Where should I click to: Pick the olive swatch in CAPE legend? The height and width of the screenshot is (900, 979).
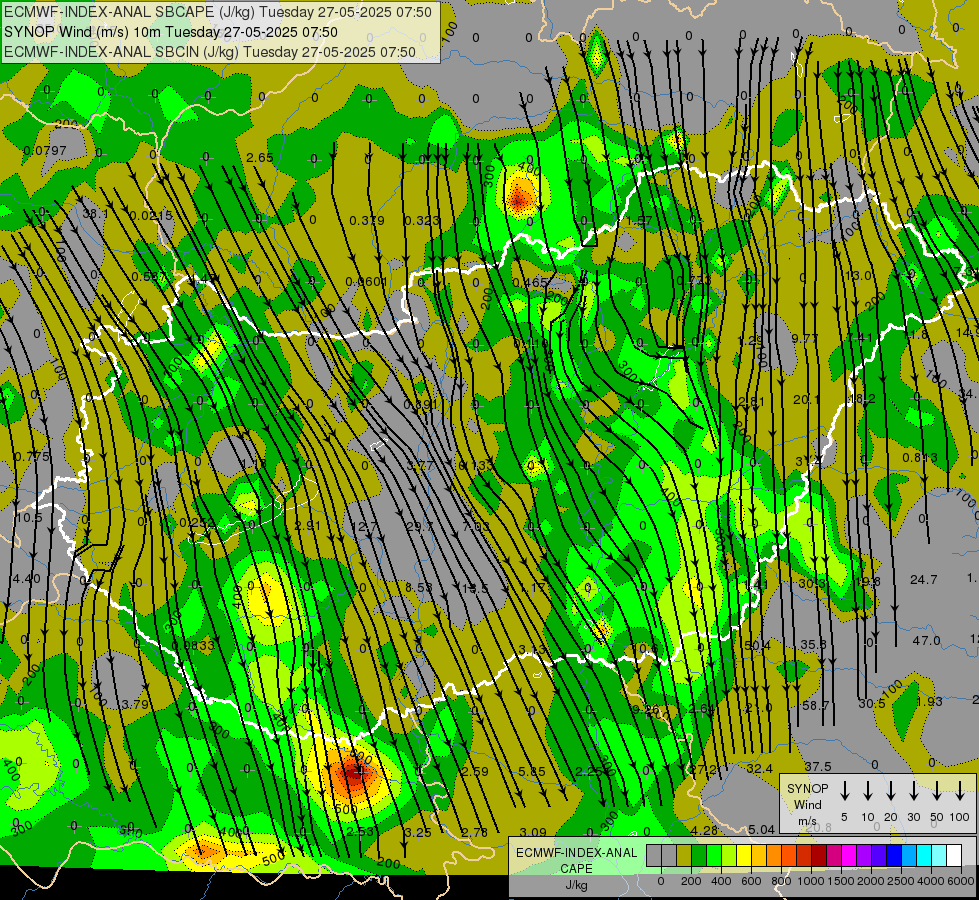[x=684, y=855]
